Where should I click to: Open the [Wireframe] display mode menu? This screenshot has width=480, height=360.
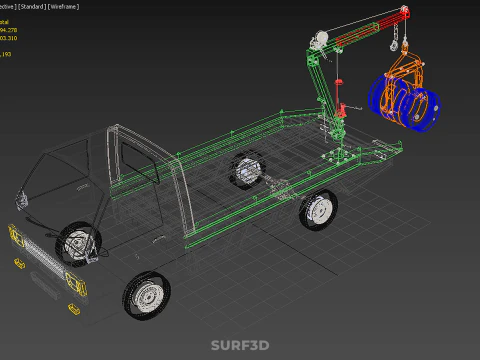[63, 7]
